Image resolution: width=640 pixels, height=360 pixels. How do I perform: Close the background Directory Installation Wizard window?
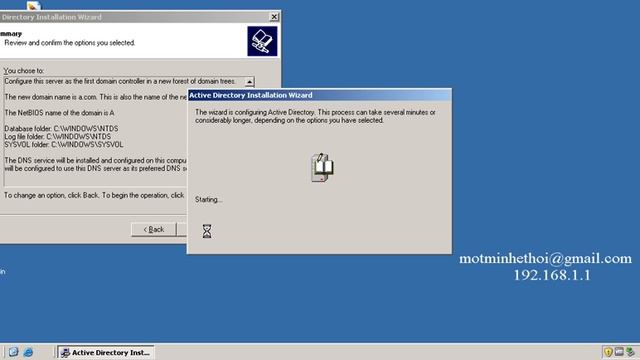pyautogui.click(x=274, y=17)
